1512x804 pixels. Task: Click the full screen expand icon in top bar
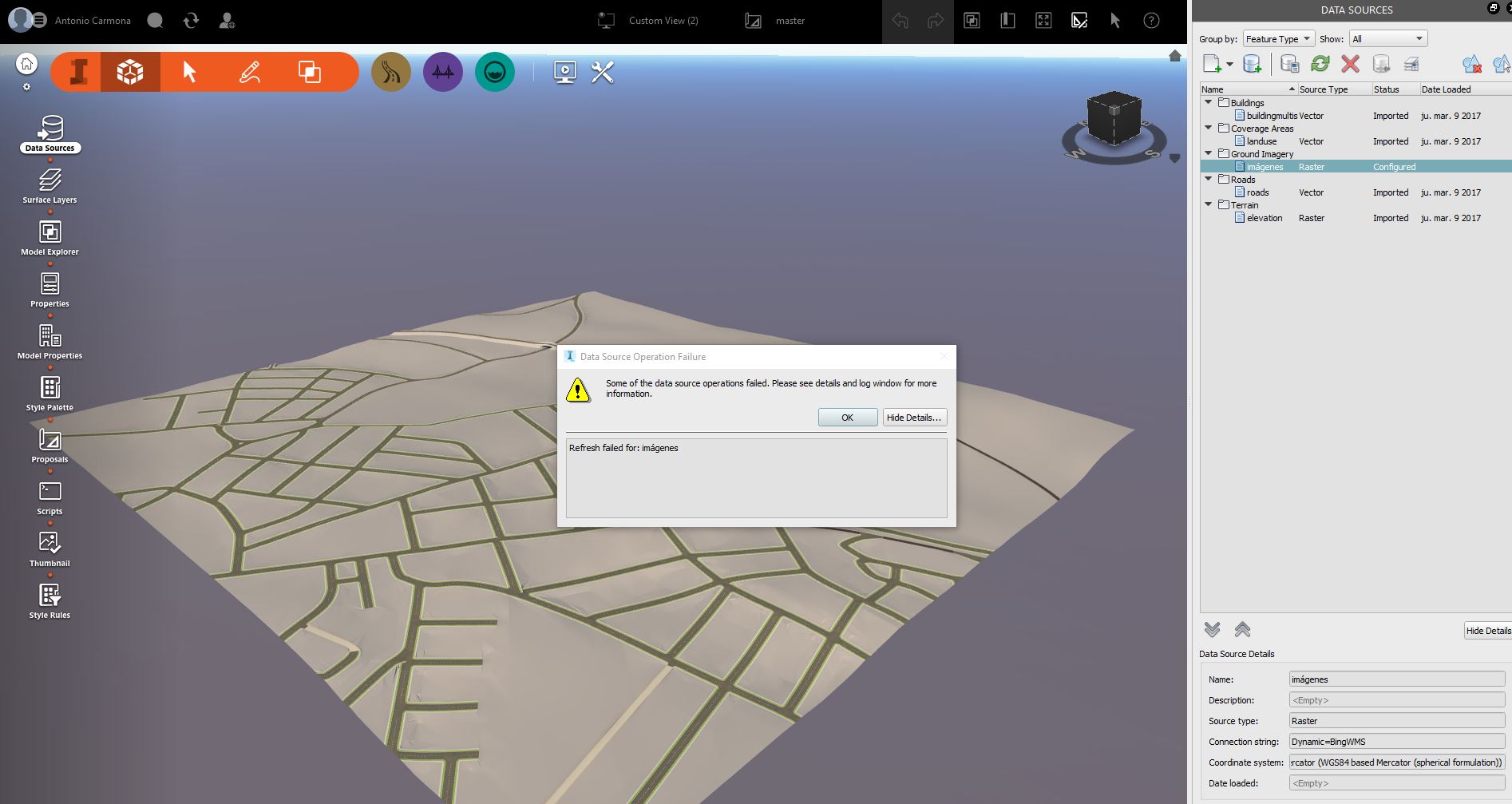(1043, 21)
